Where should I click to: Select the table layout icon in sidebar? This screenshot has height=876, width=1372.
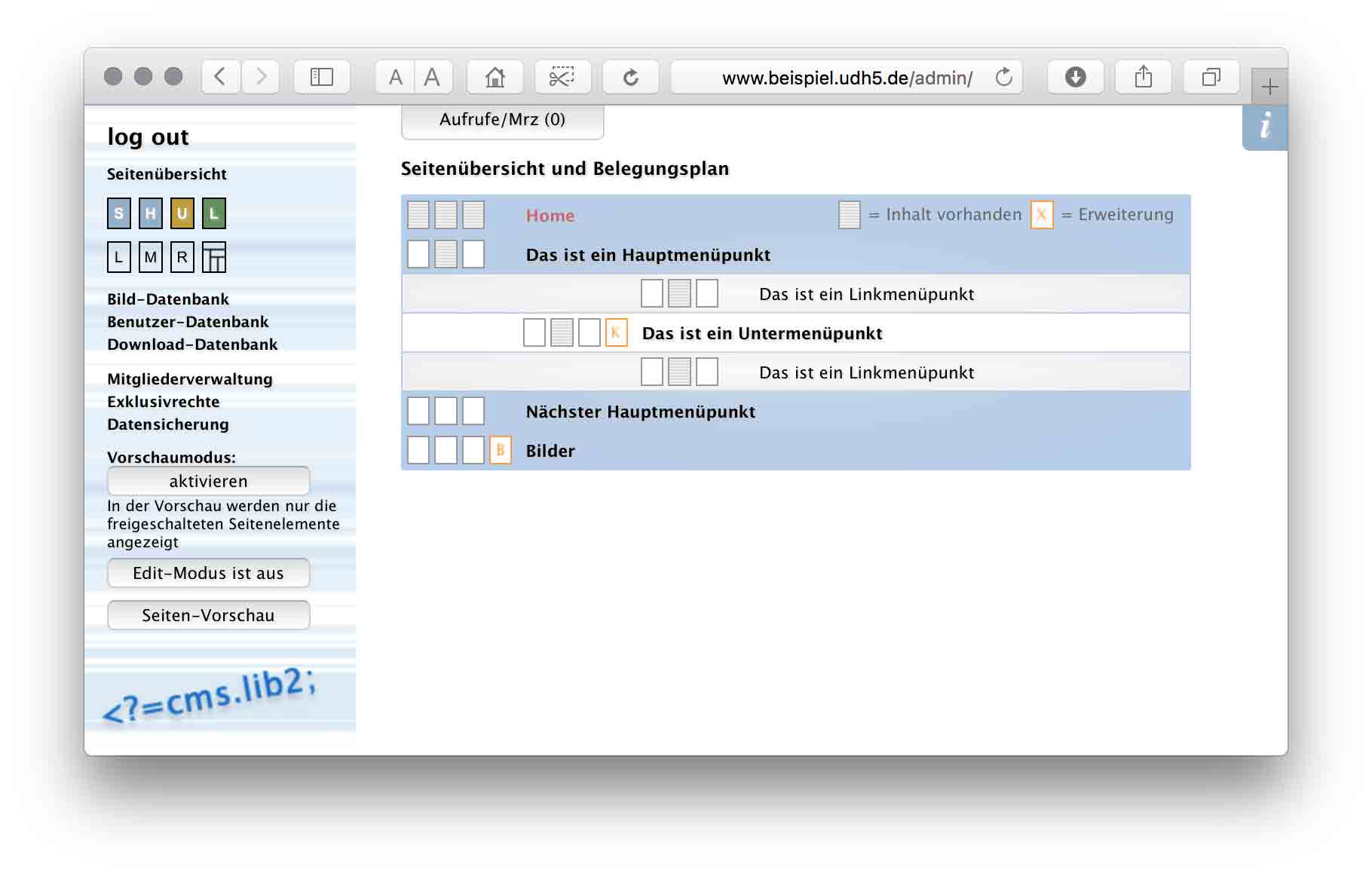point(213,257)
